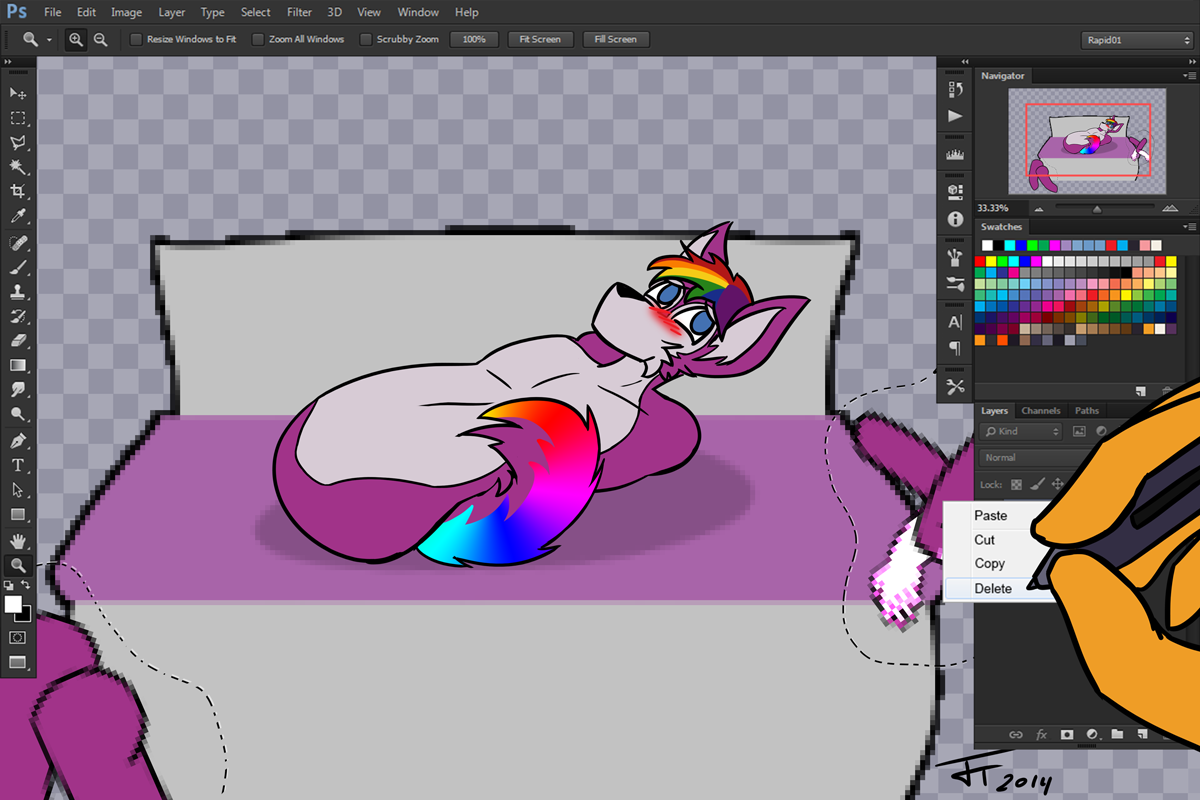Viewport: 1200px width, 800px height.
Task: Select the Crop tool
Action: (x=18, y=191)
